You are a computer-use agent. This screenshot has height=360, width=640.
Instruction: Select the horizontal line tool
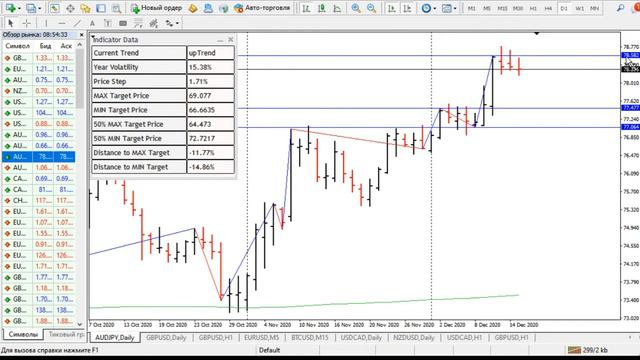(x=62, y=23)
